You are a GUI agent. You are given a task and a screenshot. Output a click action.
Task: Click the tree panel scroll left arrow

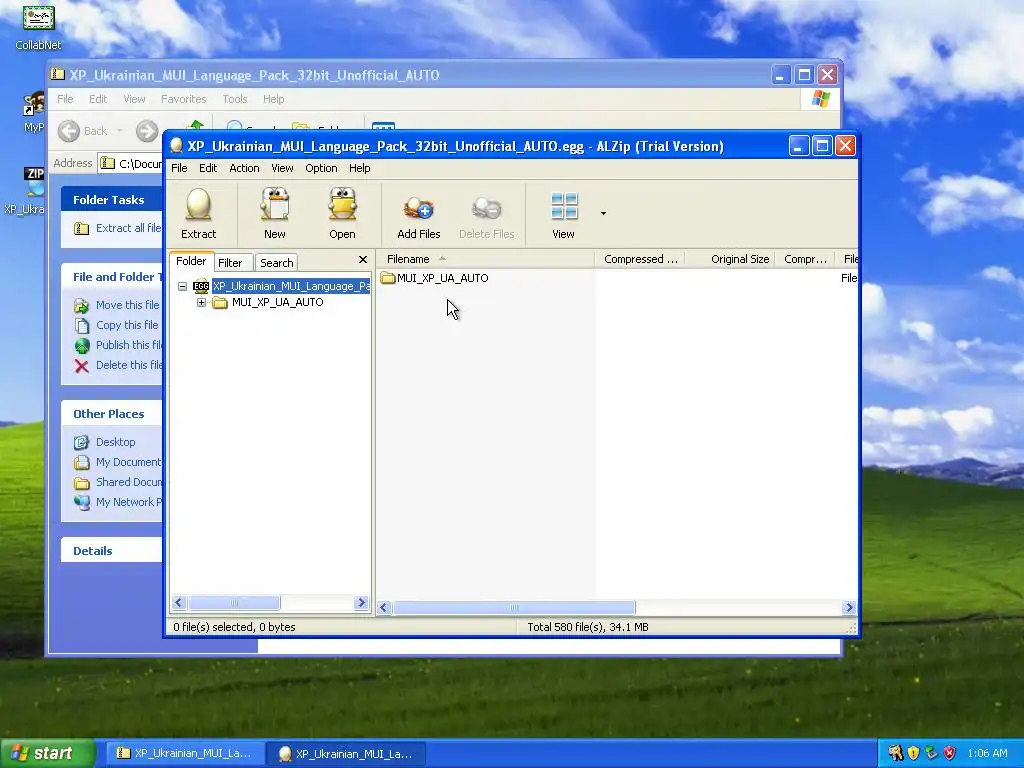point(179,603)
